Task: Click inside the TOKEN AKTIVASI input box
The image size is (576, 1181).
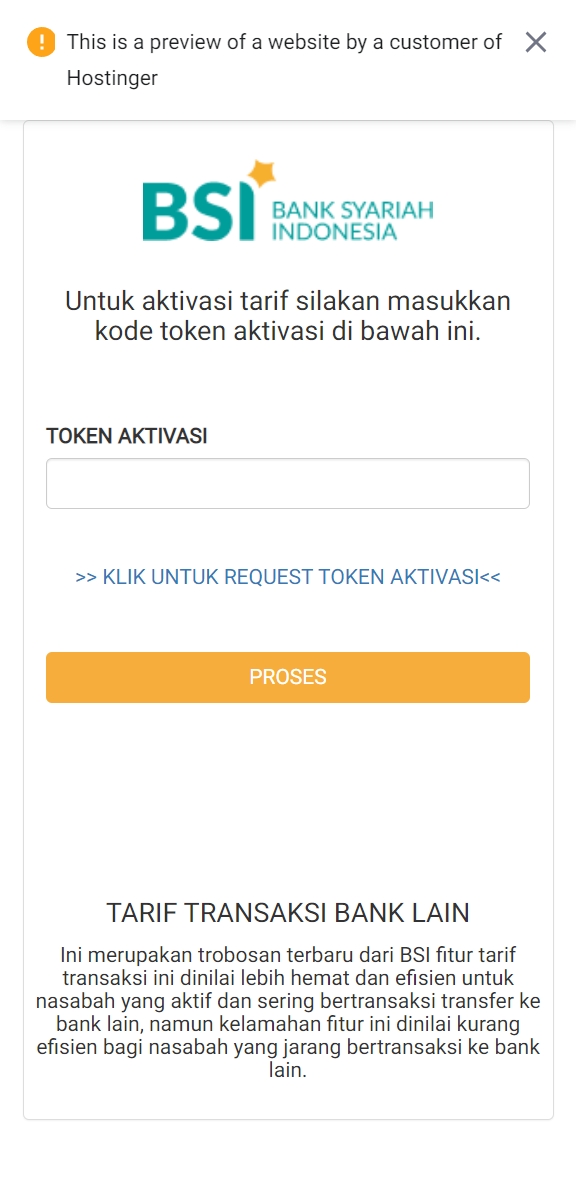Action: 288,482
